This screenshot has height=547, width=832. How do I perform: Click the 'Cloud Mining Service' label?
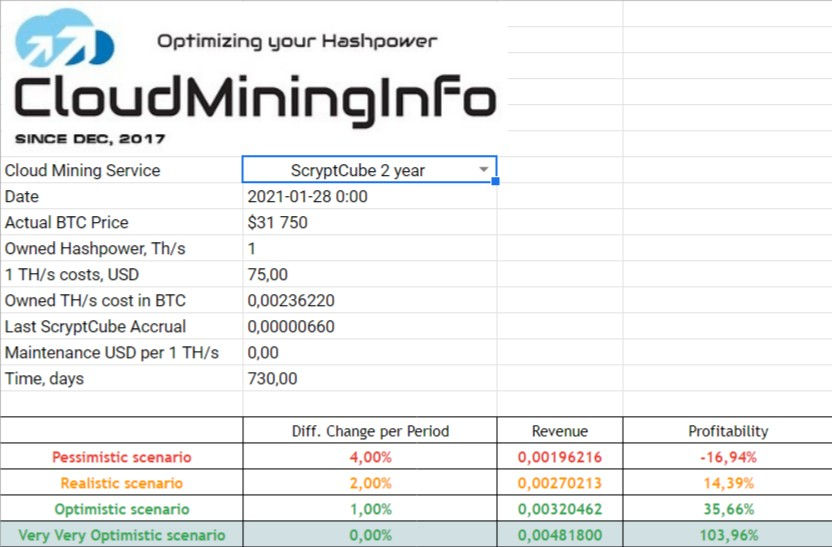click(x=82, y=170)
